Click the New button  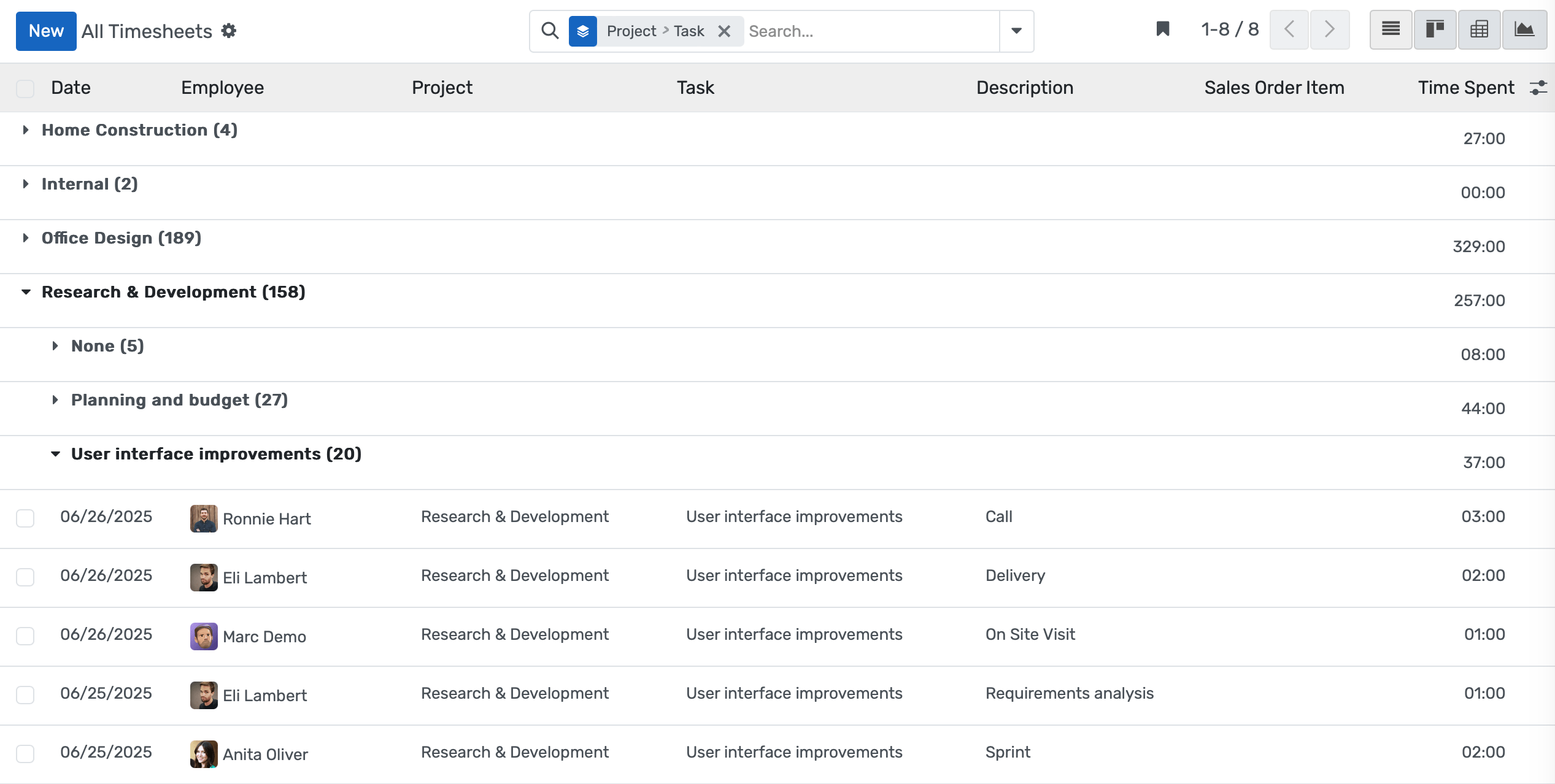pos(46,31)
